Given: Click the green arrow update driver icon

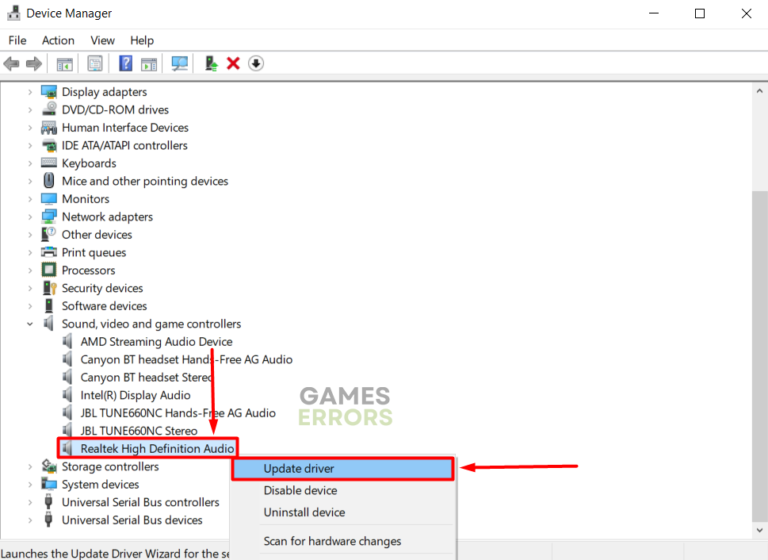Looking at the screenshot, I should [211, 64].
